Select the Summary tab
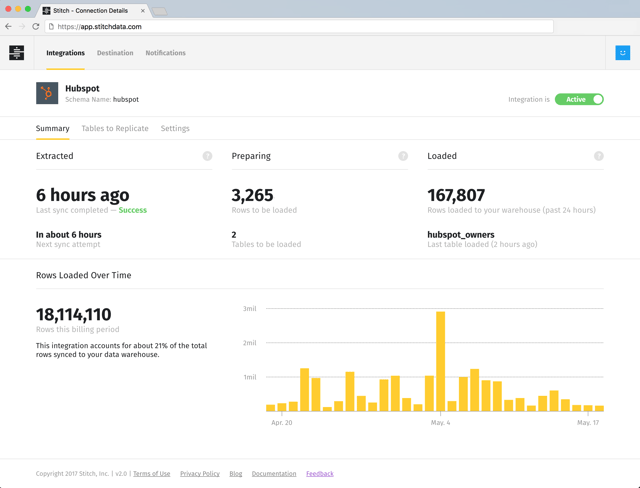 tap(52, 129)
